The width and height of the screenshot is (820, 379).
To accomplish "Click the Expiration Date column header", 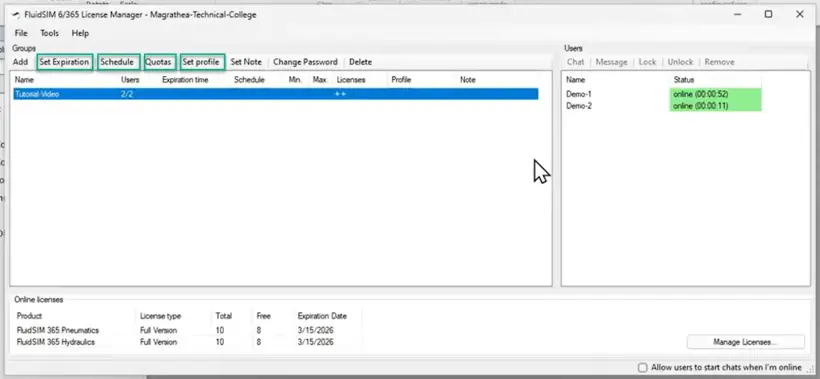I will (x=322, y=316).
